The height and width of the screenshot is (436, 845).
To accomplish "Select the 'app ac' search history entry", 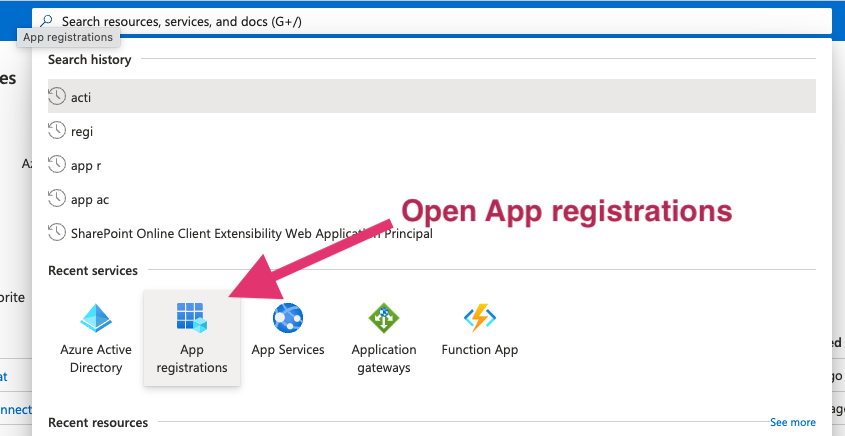I will click(x=432, y=199).
